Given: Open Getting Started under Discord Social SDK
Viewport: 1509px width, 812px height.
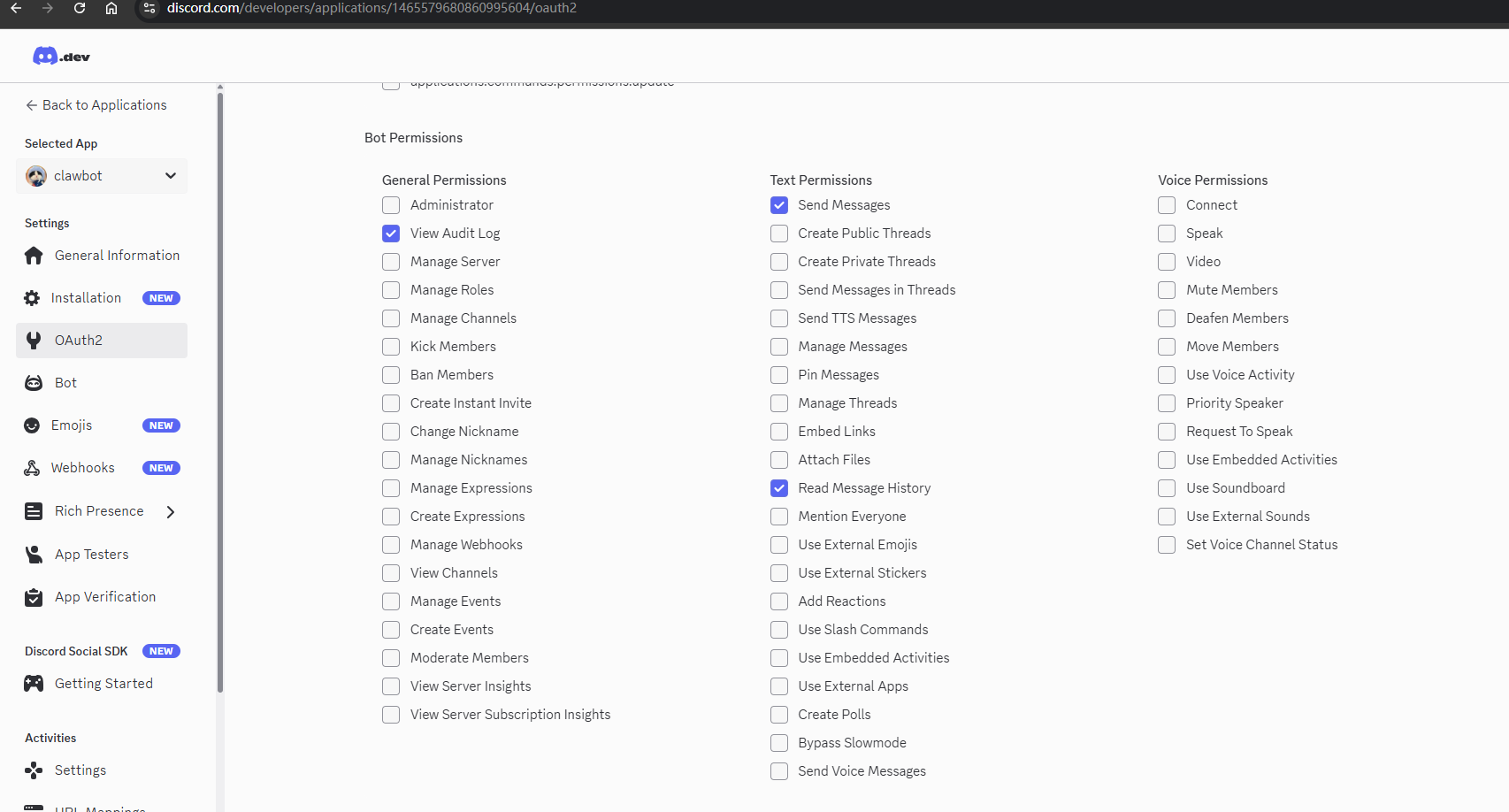Looking at the screenshot, I should 103,684.
